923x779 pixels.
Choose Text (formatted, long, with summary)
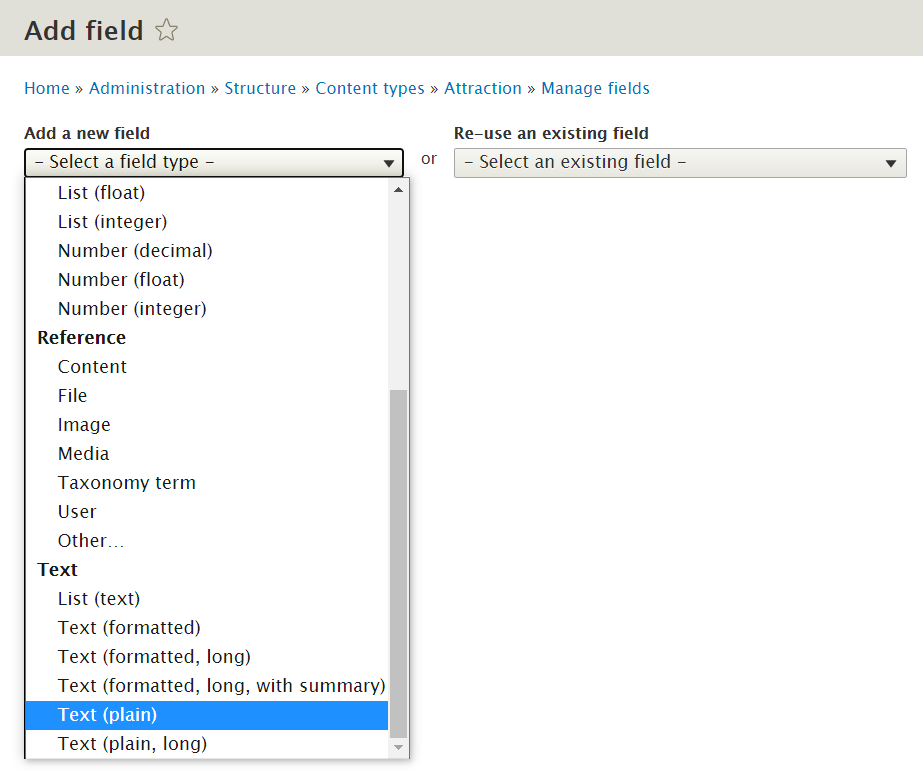(220, 685)
